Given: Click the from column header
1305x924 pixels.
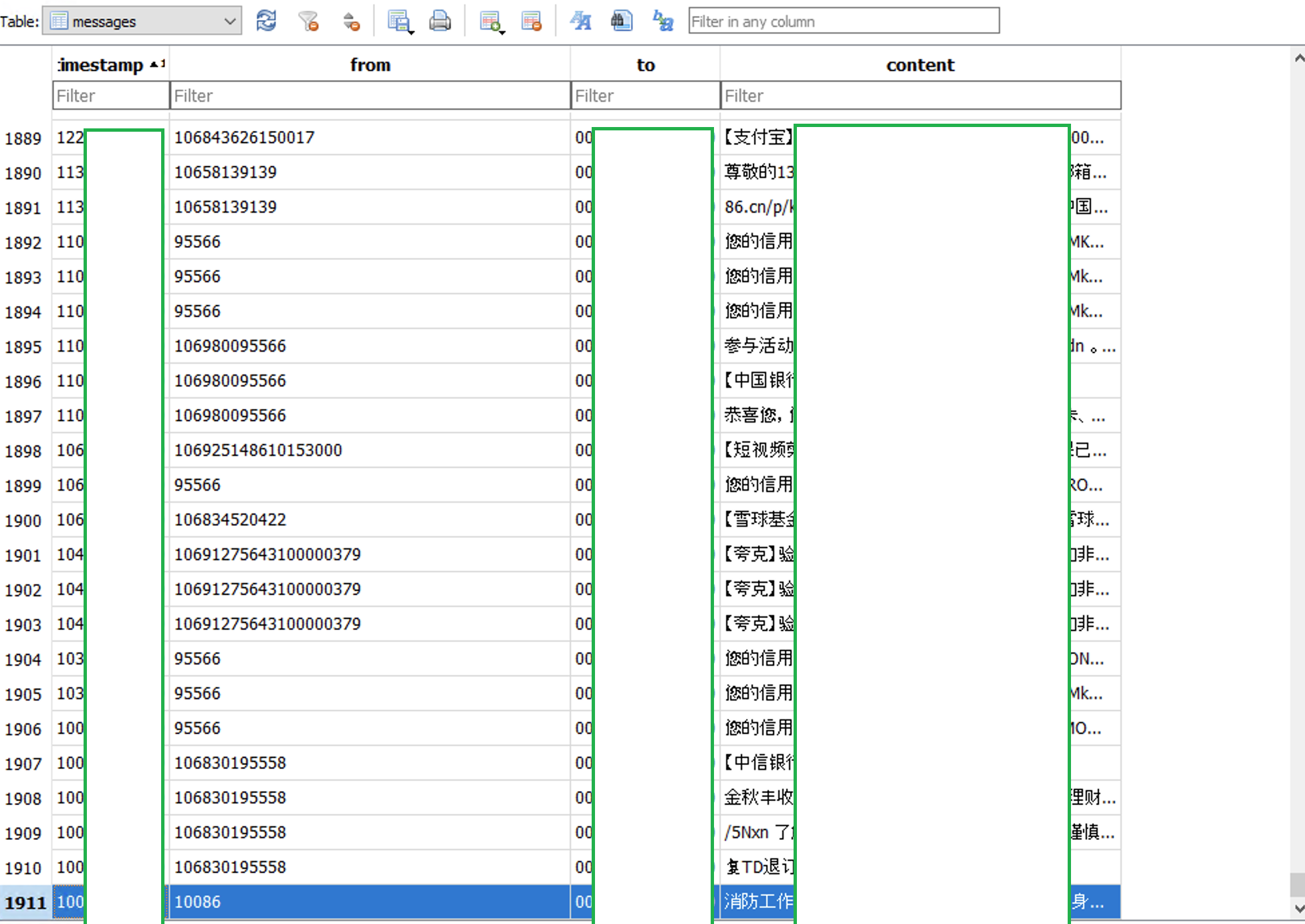Looking at the screenshot, I should click(x=370, y=65).
